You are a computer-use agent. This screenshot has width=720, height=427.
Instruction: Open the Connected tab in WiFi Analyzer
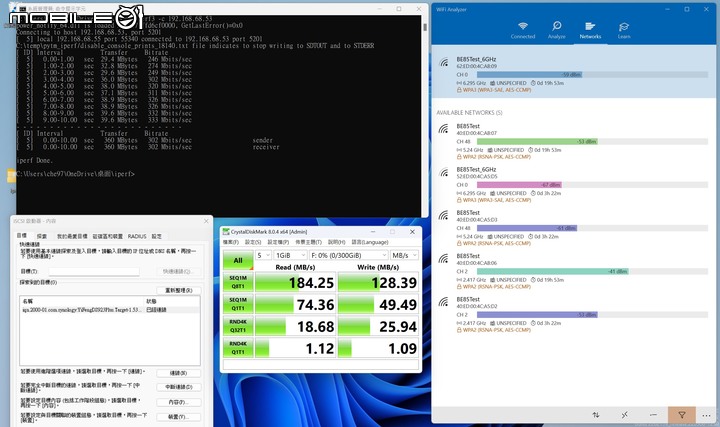click(x=523, y=29)
